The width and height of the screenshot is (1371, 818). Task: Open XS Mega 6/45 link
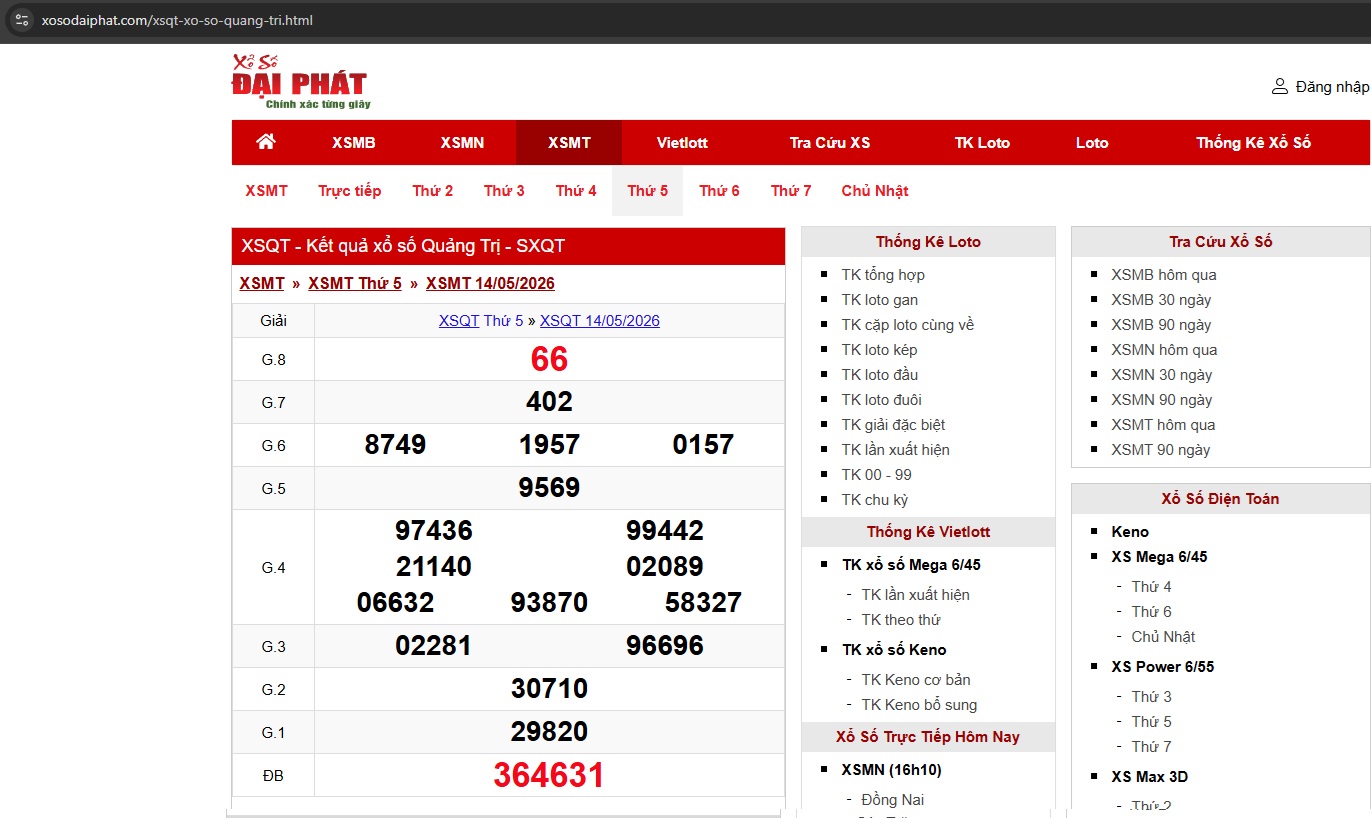[x=1159, y=557]
